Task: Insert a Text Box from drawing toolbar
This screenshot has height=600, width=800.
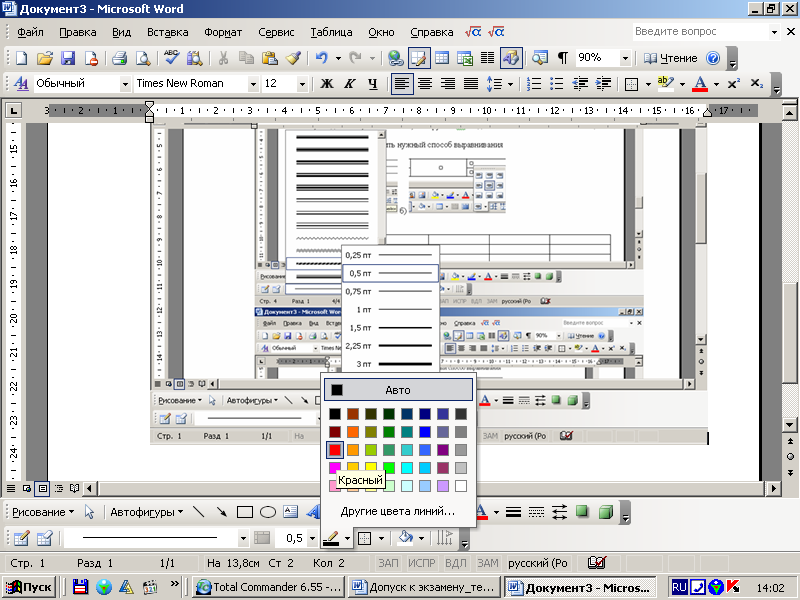Action: pos(291,512)
